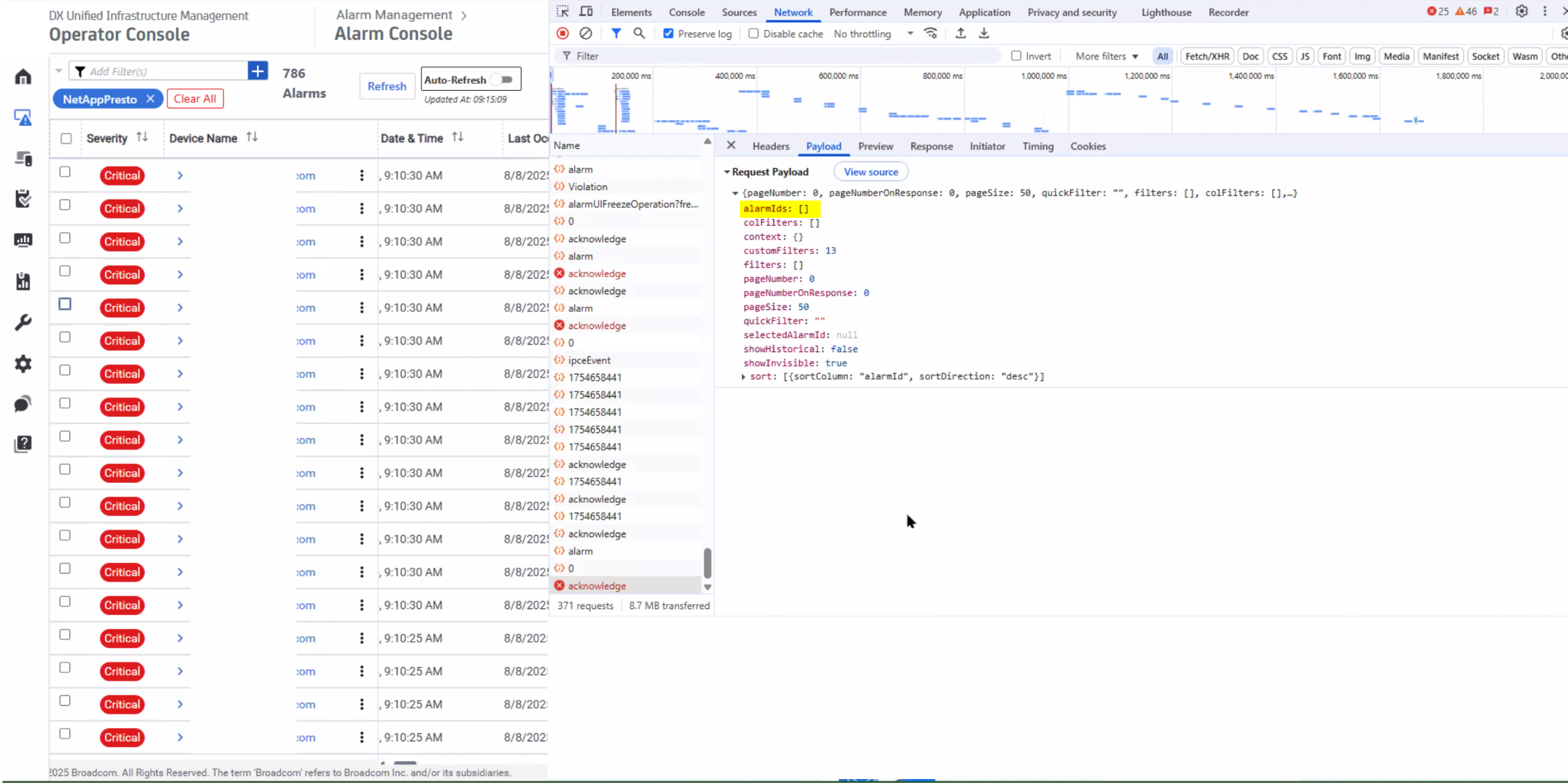The height and width of the screenshot is (784, 1568).
Task: Click the Clear All filters button
Action: (195, 99)
